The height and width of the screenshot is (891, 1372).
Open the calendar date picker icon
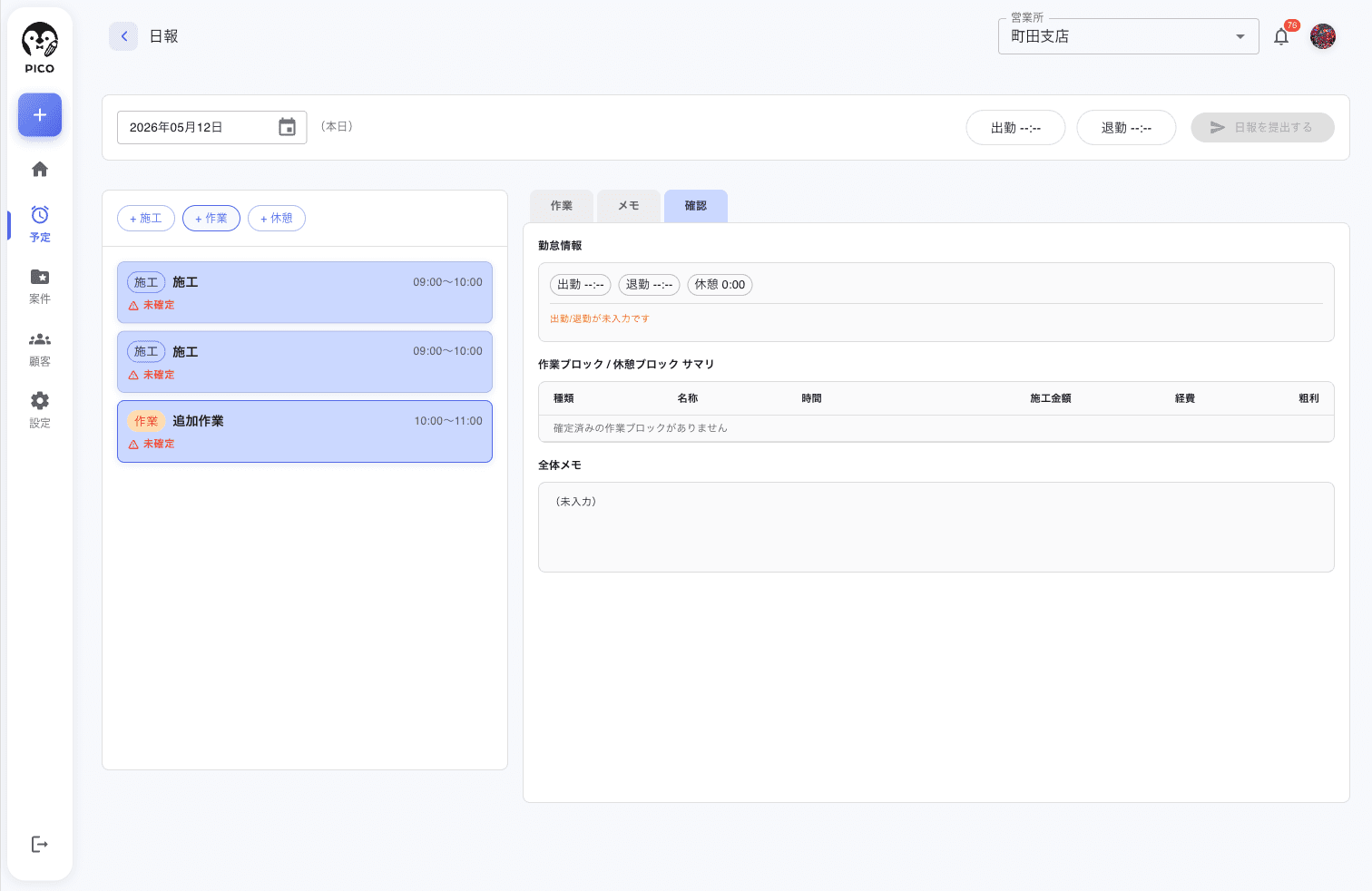pos(287,127)
